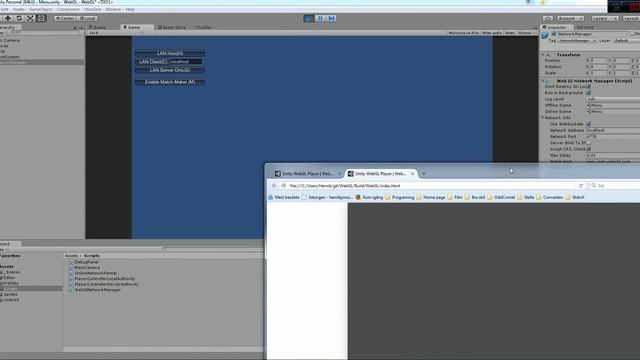Open a new browser tab with plus button

(x=424, y=174)
